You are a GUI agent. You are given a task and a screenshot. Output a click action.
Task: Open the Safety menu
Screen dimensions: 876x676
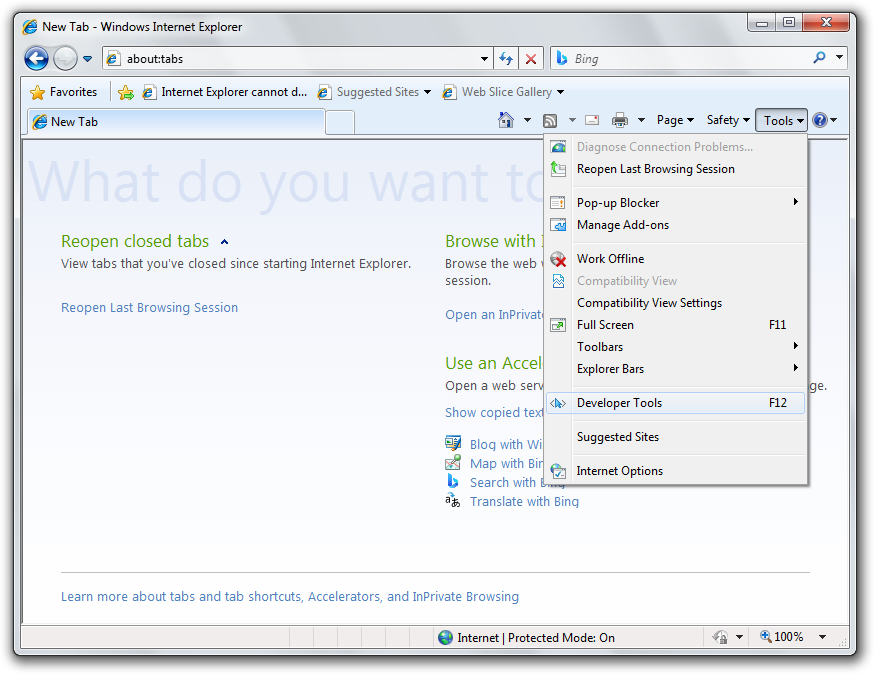[727, 120]
